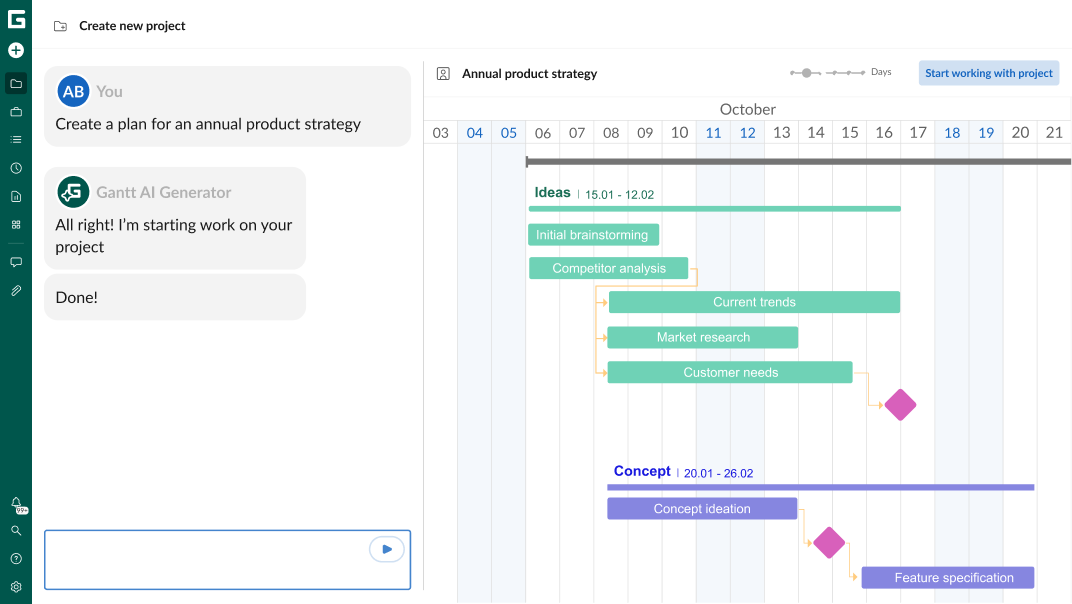The image size is (1072, 604).
Task: Click the Ideas group title
Action: point(552,192)
